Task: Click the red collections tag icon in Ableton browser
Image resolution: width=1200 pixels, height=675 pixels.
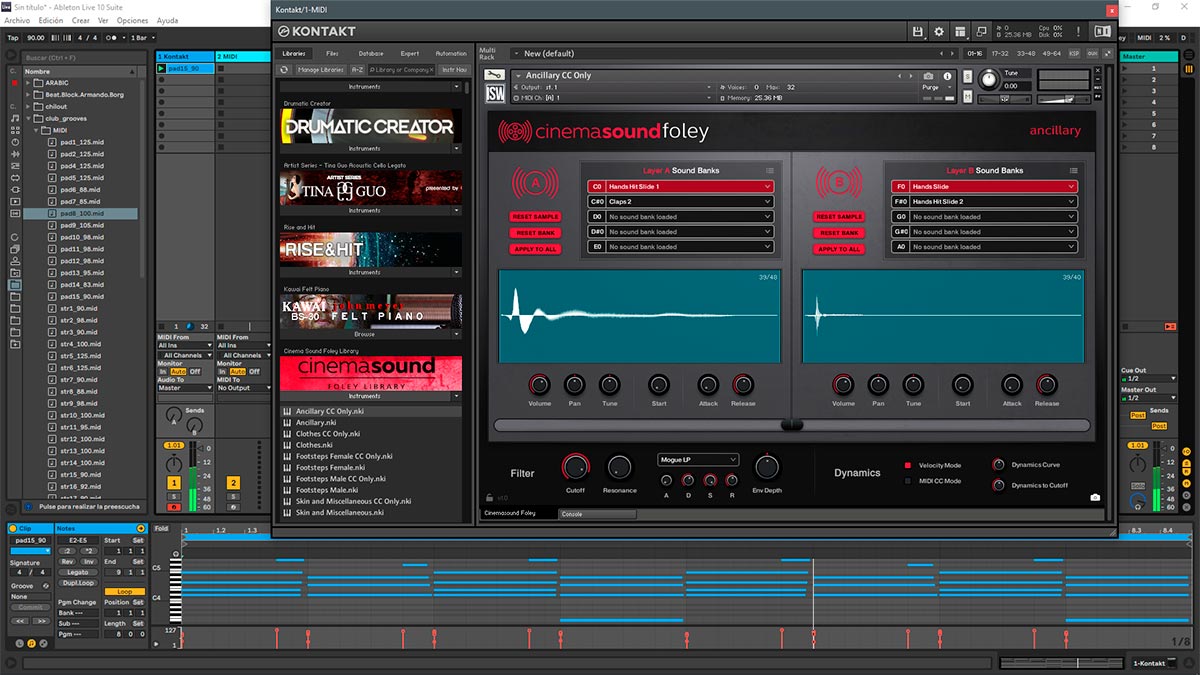Action: coord(14,83)
